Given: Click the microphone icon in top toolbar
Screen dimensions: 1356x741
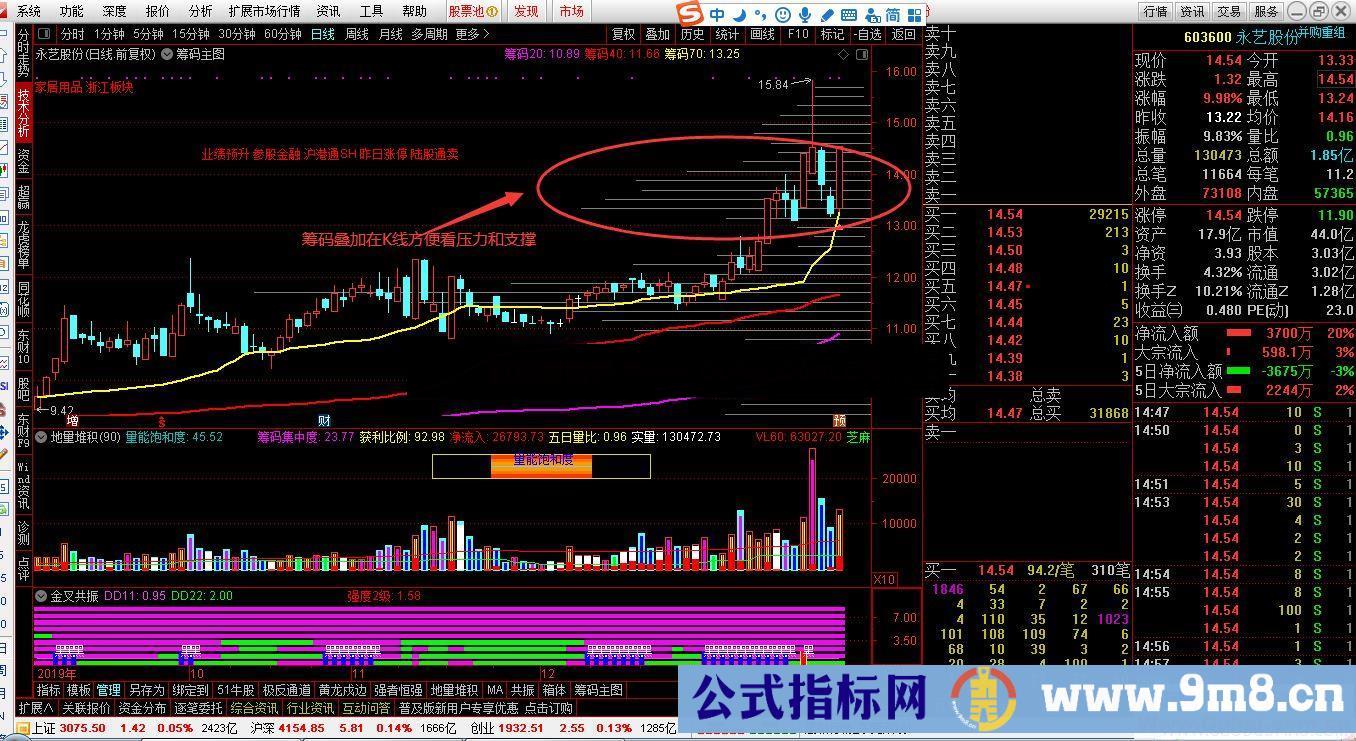Looking at the screenshot, I should [x=805, y=12].
